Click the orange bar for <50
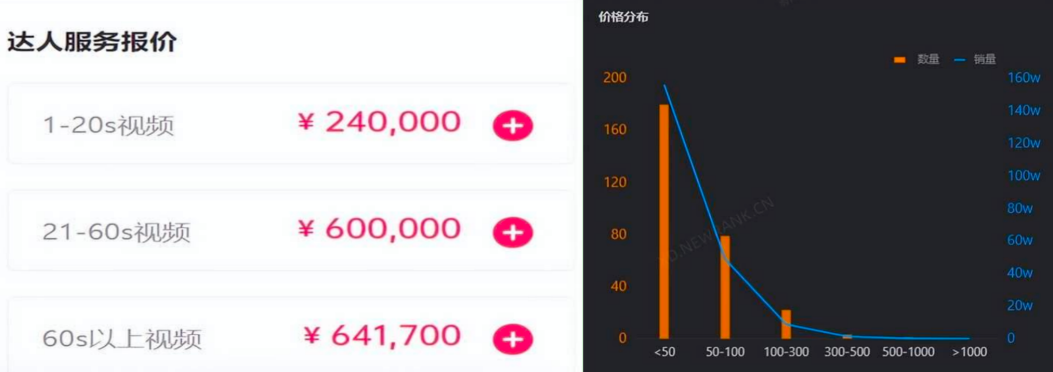Viewport: 1053px width, 372px height. (664, 221)
